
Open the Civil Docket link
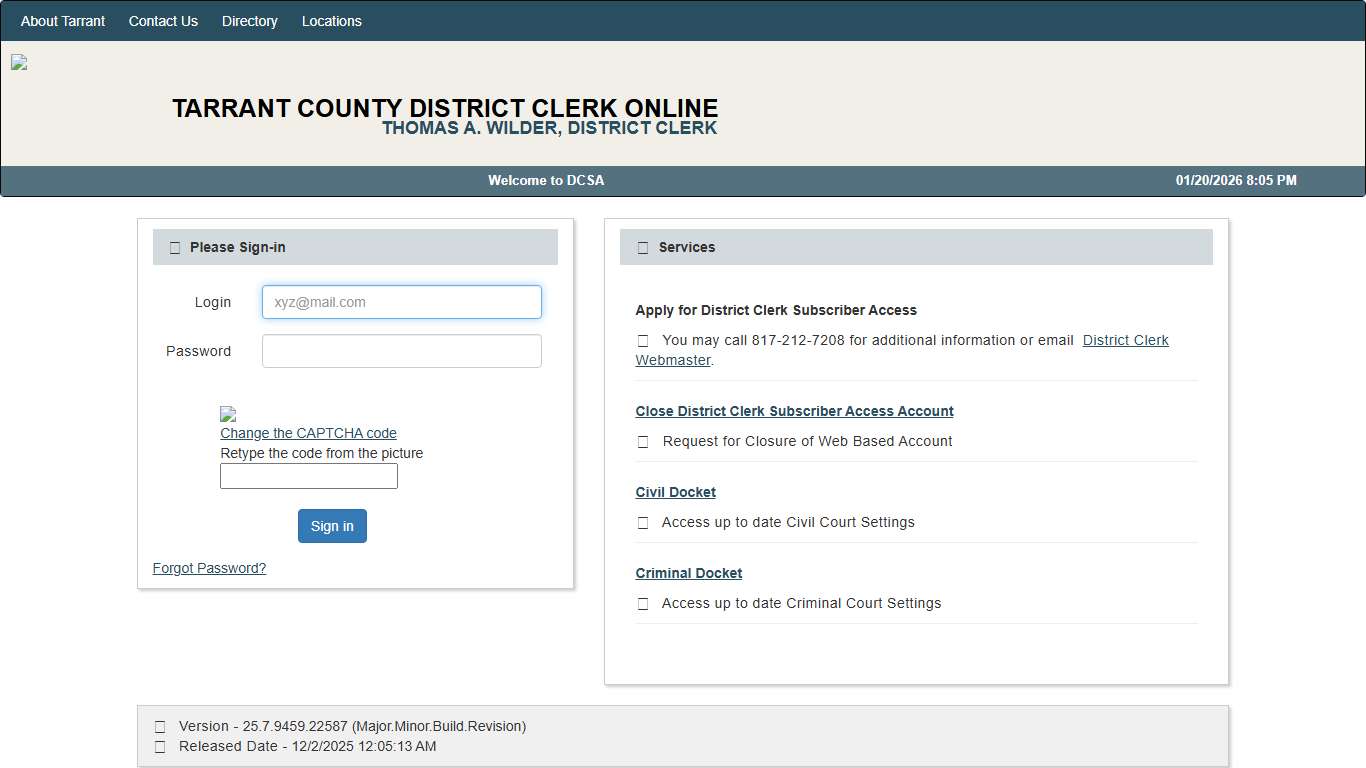[x=676, y=492]
